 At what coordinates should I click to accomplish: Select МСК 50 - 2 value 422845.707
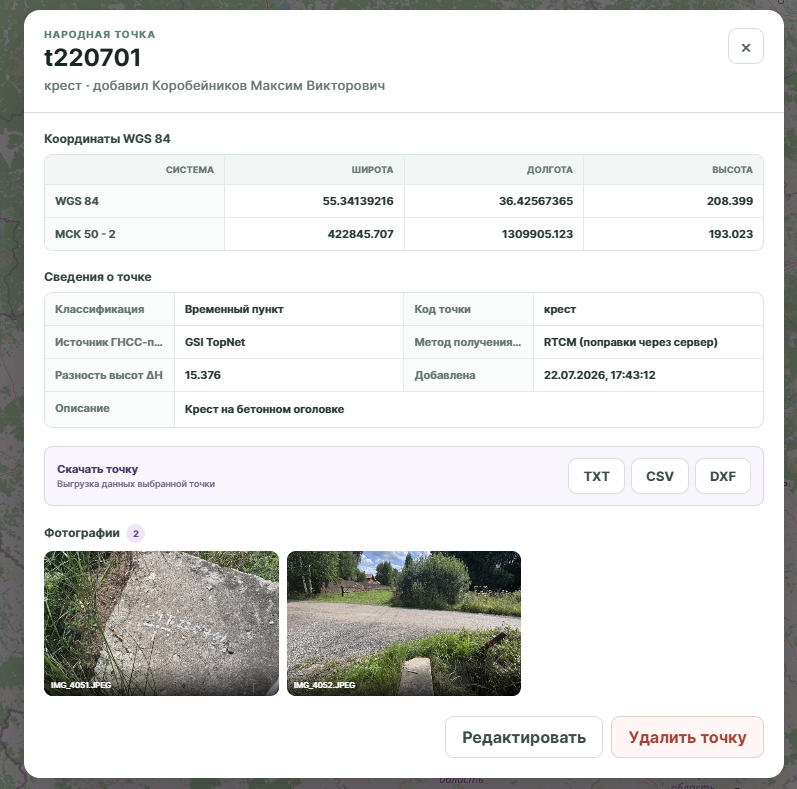point(360,234)
